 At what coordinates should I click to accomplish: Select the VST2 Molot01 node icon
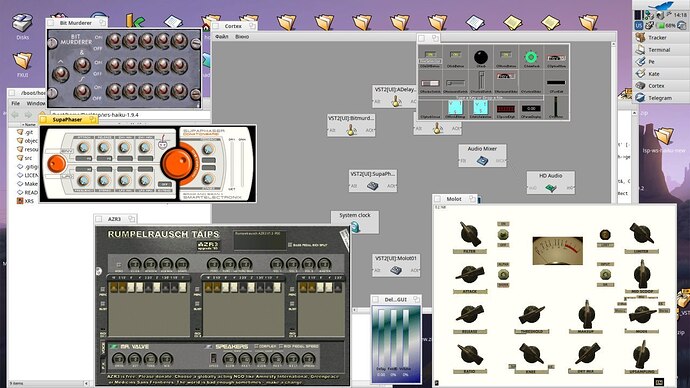pos(396,271)
